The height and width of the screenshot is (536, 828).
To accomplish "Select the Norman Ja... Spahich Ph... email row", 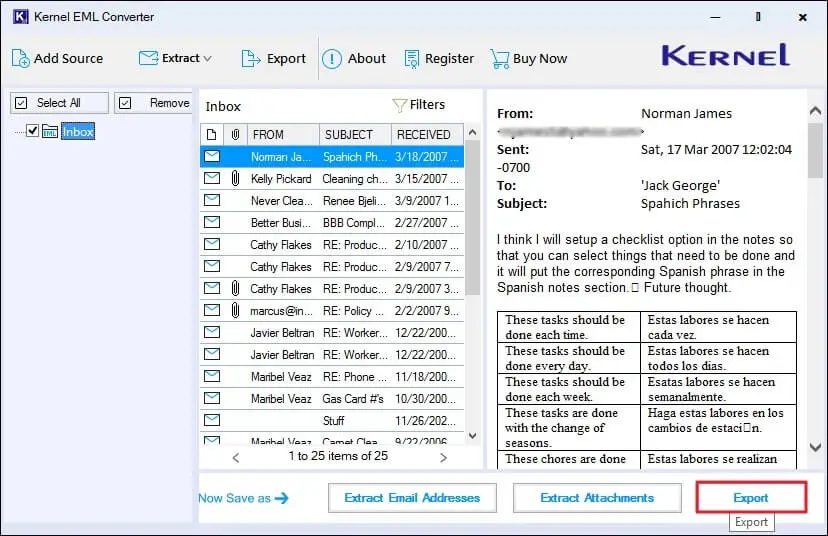I will (x=332, y=157).
